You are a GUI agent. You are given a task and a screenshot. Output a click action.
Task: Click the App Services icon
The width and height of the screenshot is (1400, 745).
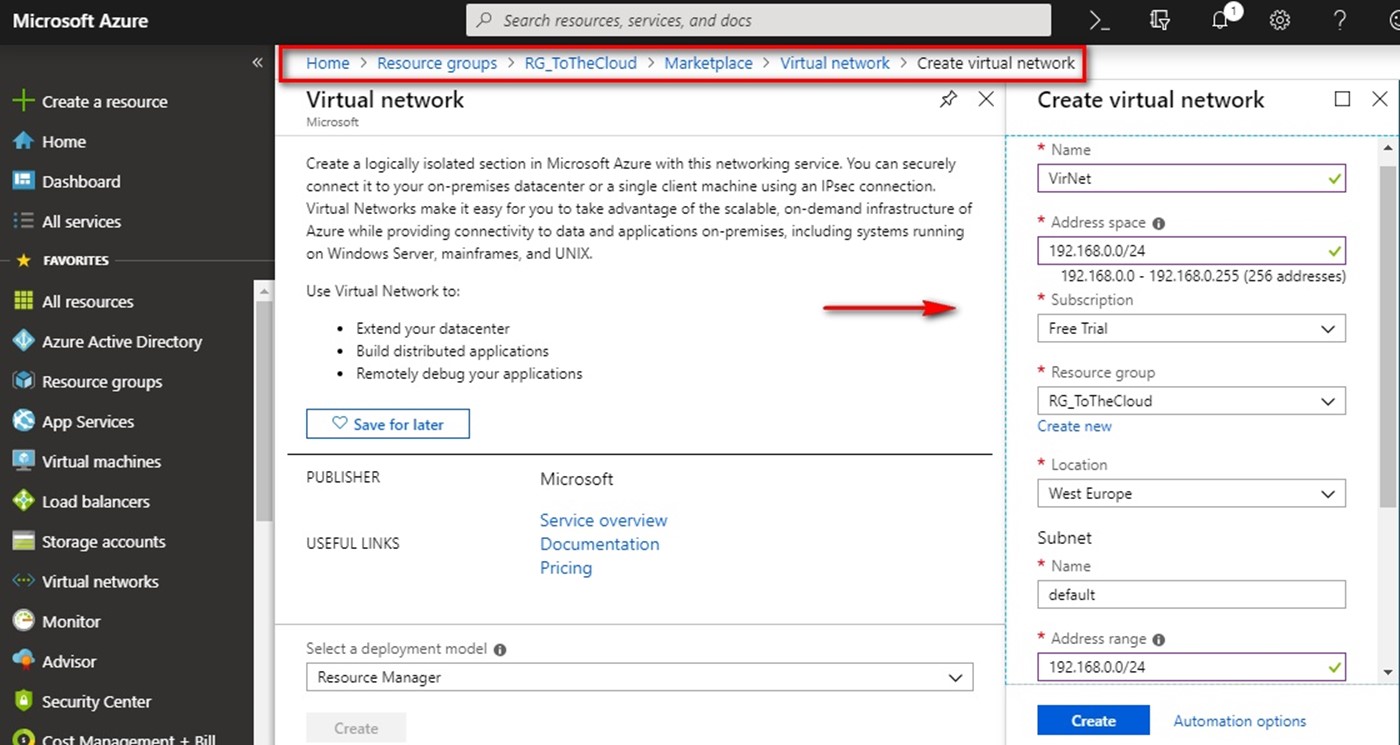(x=23, y=421)
